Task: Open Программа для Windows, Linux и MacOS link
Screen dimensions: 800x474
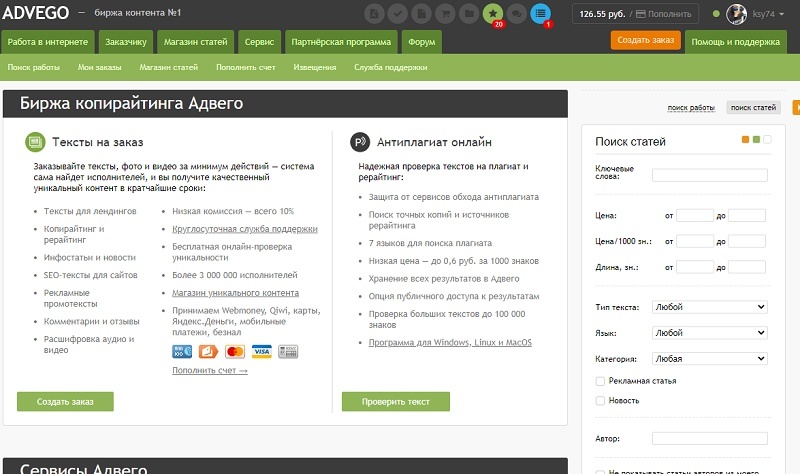Action: click(x=450, y=342)
